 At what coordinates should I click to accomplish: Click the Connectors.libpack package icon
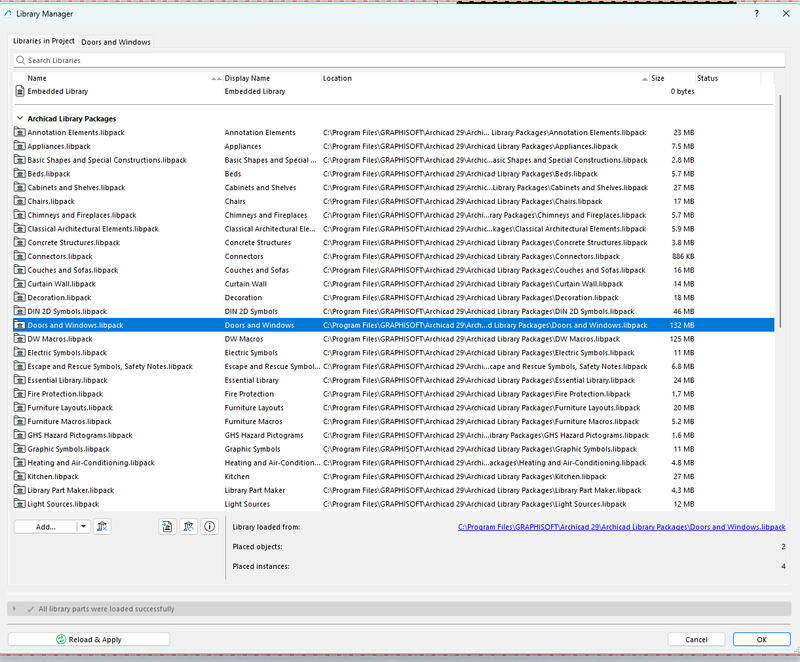[x=20, y=257]
